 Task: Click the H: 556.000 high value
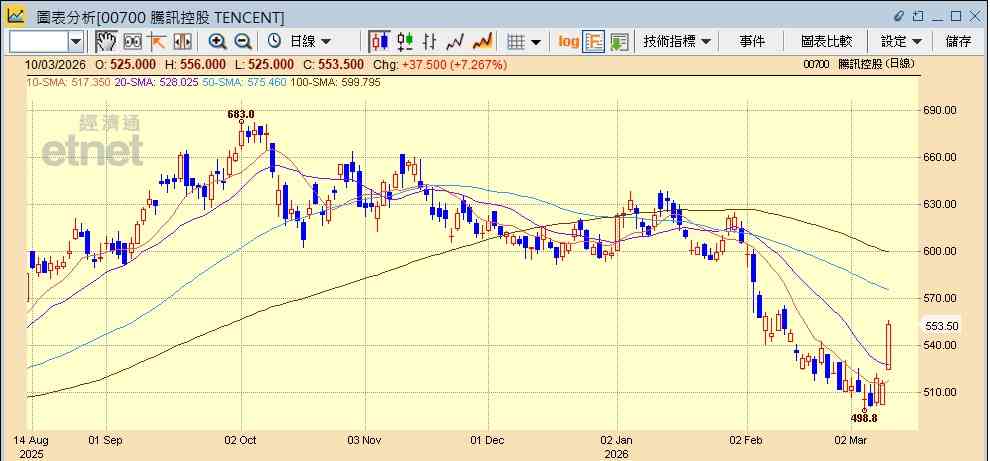tap(196, 64)
